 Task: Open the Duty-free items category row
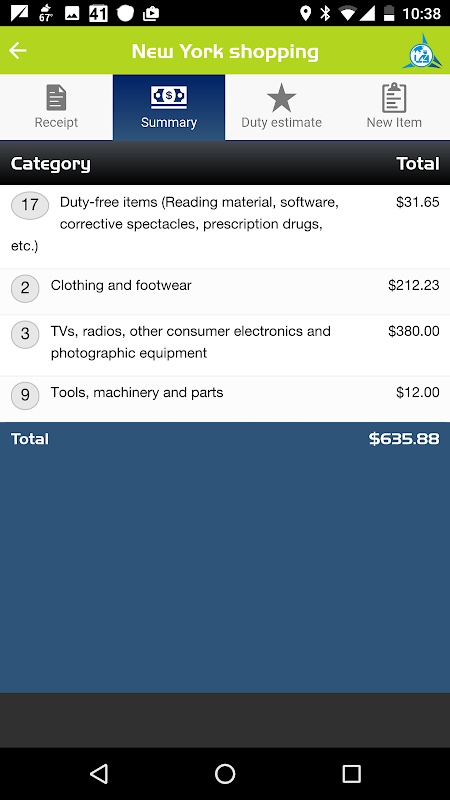coord(225,227)
